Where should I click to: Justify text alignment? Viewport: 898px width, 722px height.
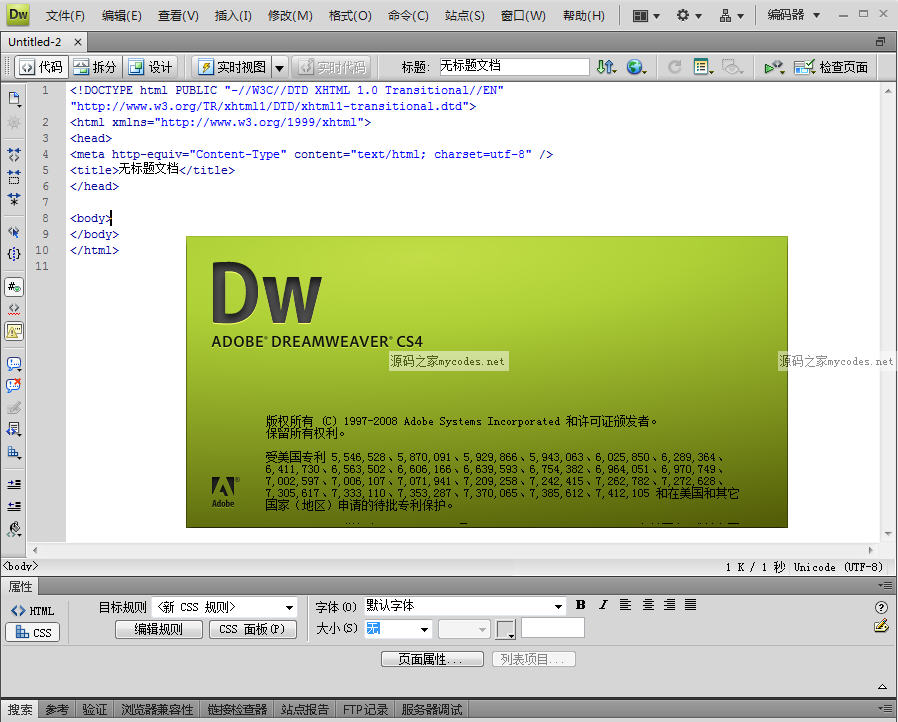click(691, 605)
